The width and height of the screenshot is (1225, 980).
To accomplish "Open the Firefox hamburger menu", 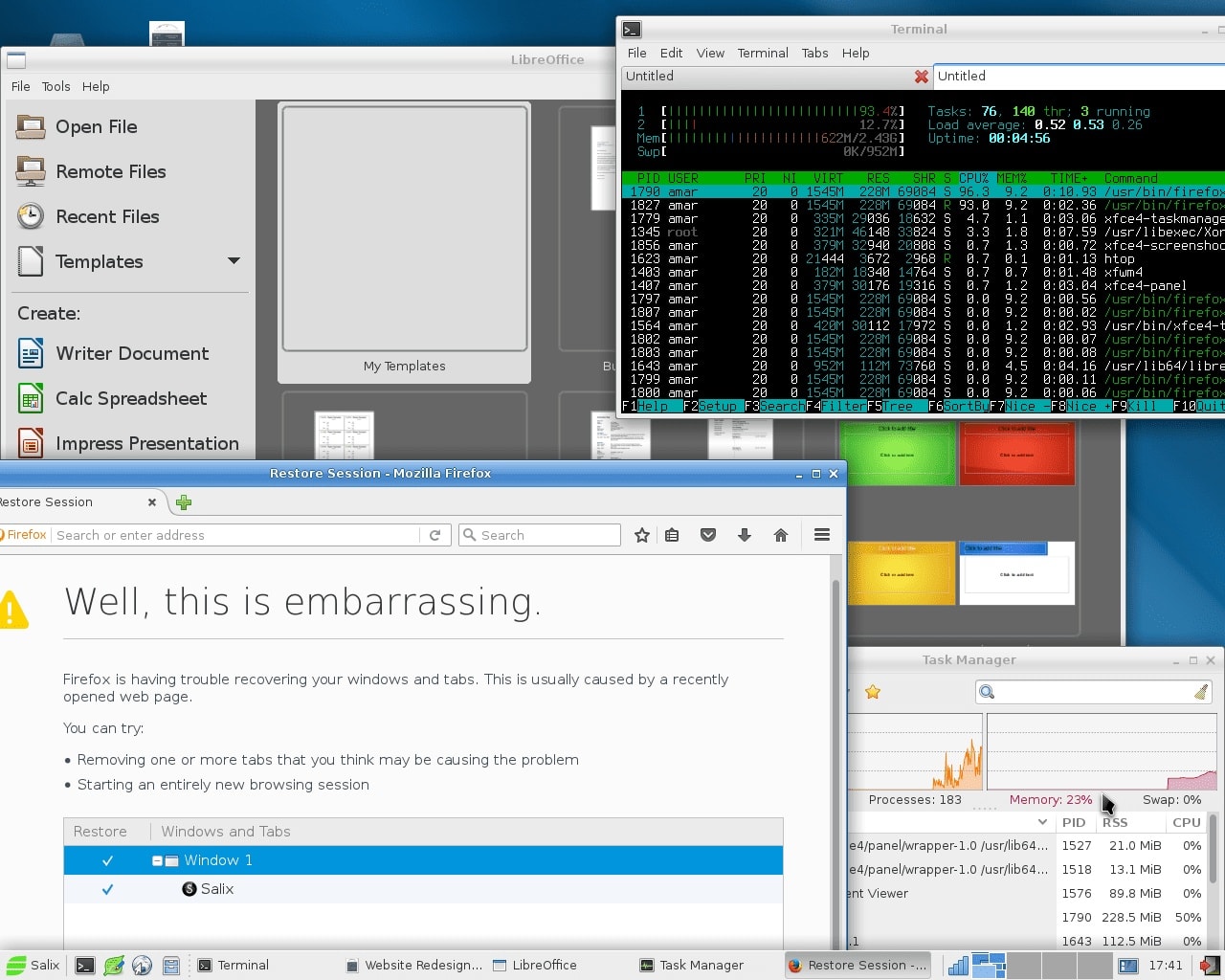I will click(x=822, y=536).
